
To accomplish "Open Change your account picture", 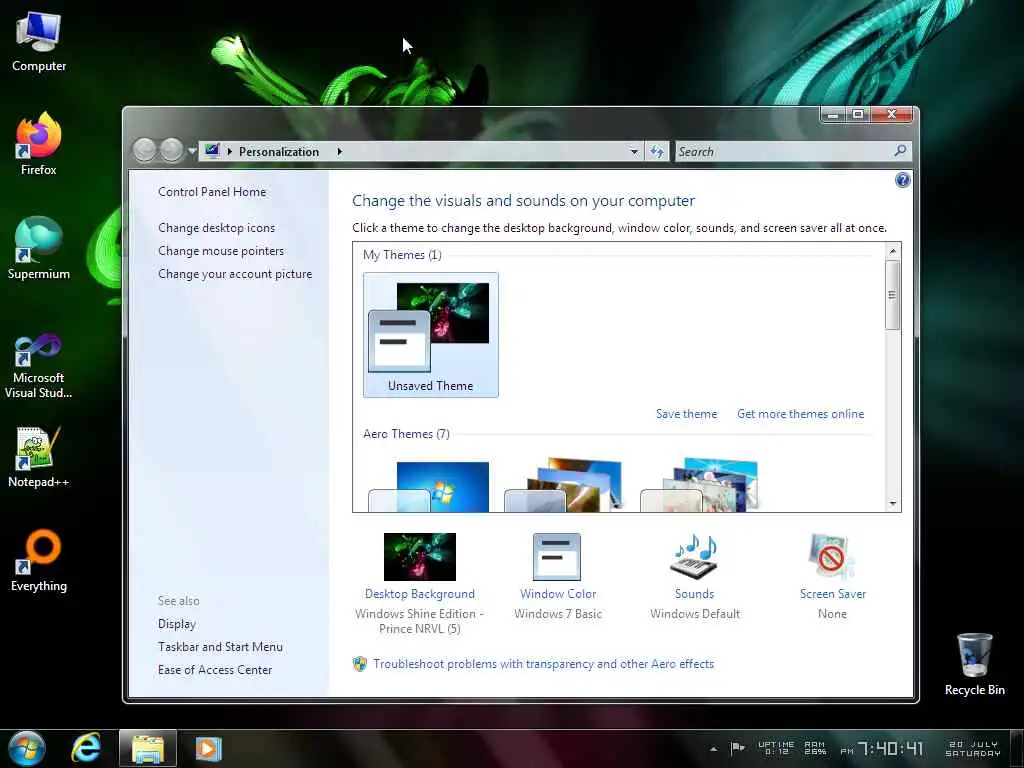I will [235, 274].
